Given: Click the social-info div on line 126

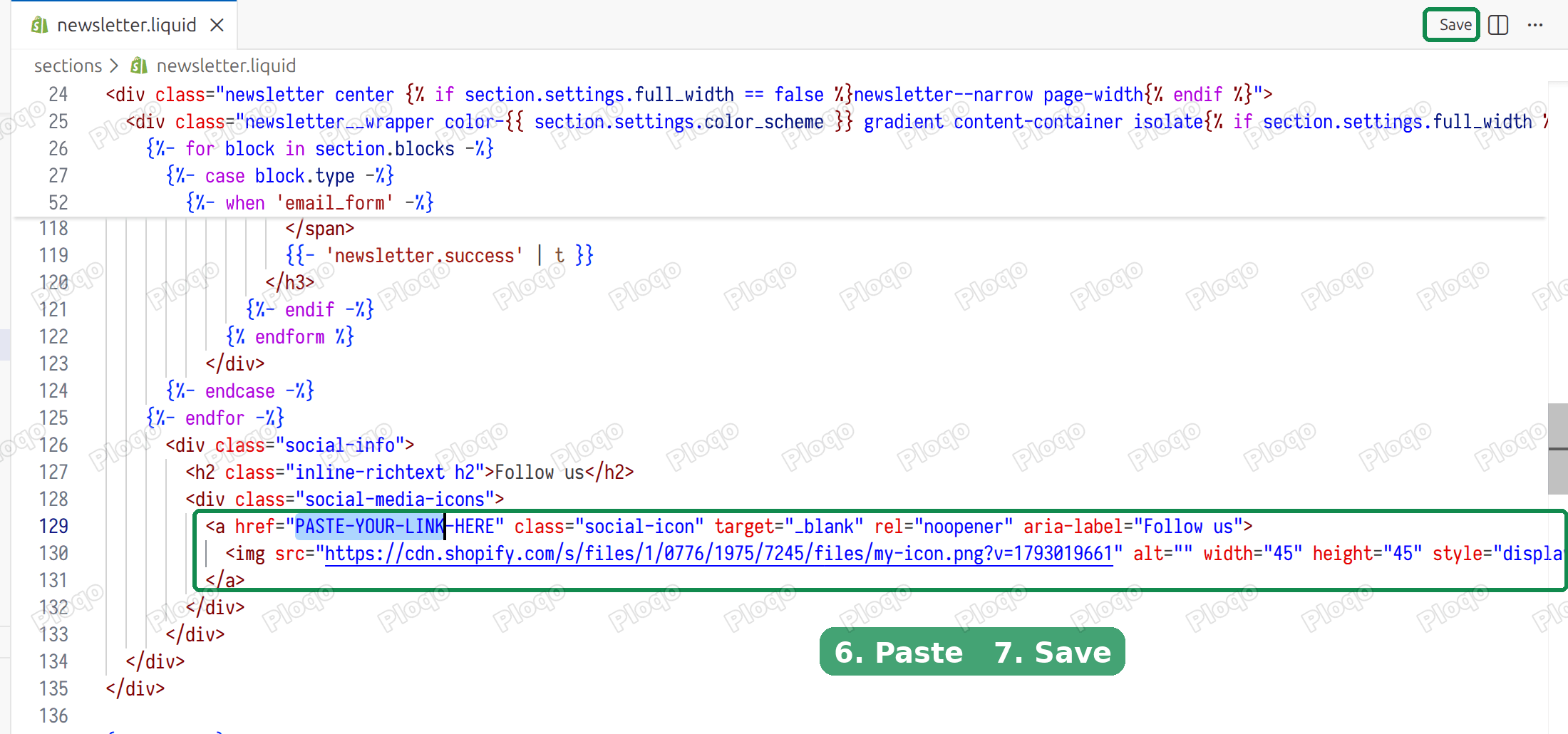Looking at the screenshot, I should (x=289, y=445).
